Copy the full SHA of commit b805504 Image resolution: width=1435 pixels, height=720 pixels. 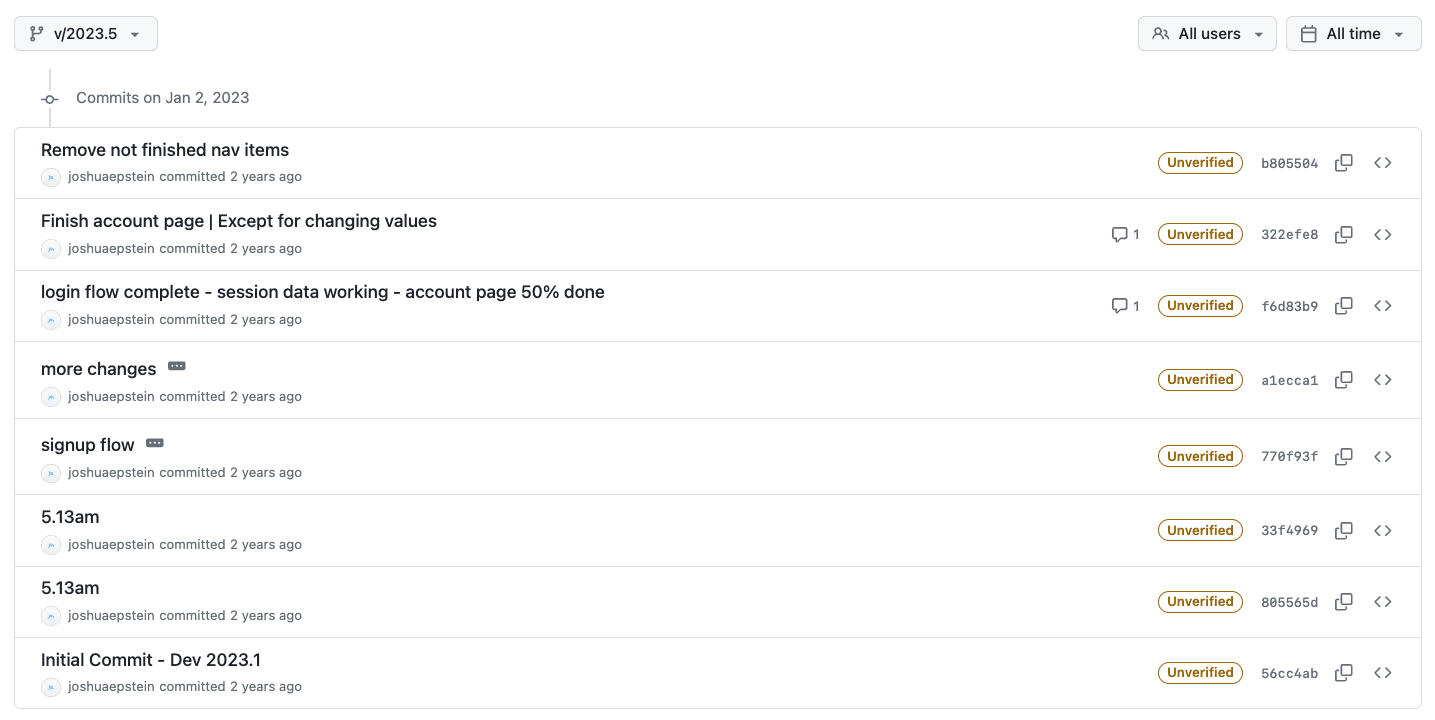point(1344,162)
